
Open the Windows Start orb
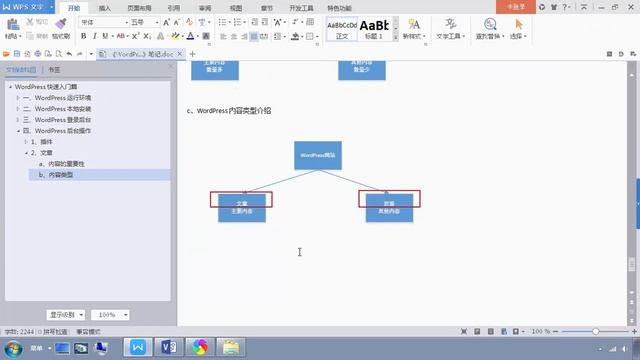coord(13,349)
